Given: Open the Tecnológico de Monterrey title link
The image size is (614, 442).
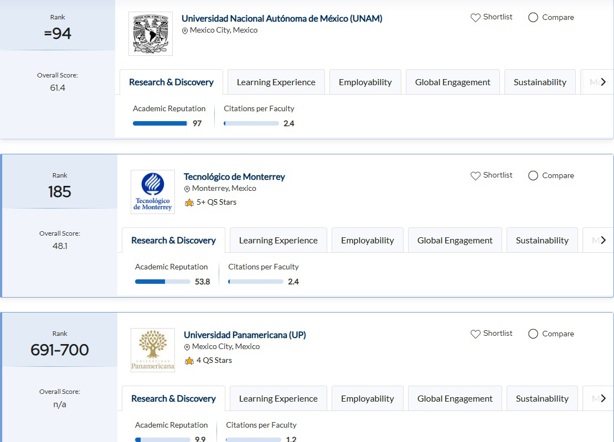Looking at the screenshot, I should point(235,177).
